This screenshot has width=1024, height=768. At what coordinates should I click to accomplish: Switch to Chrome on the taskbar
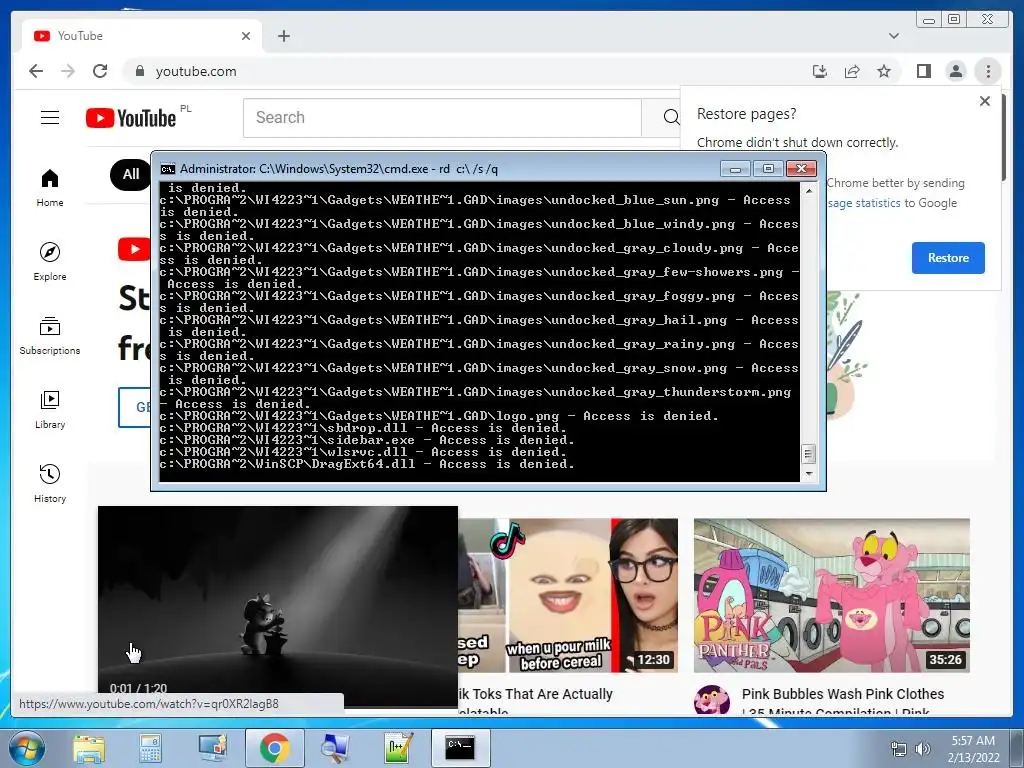tap(274, 748)
